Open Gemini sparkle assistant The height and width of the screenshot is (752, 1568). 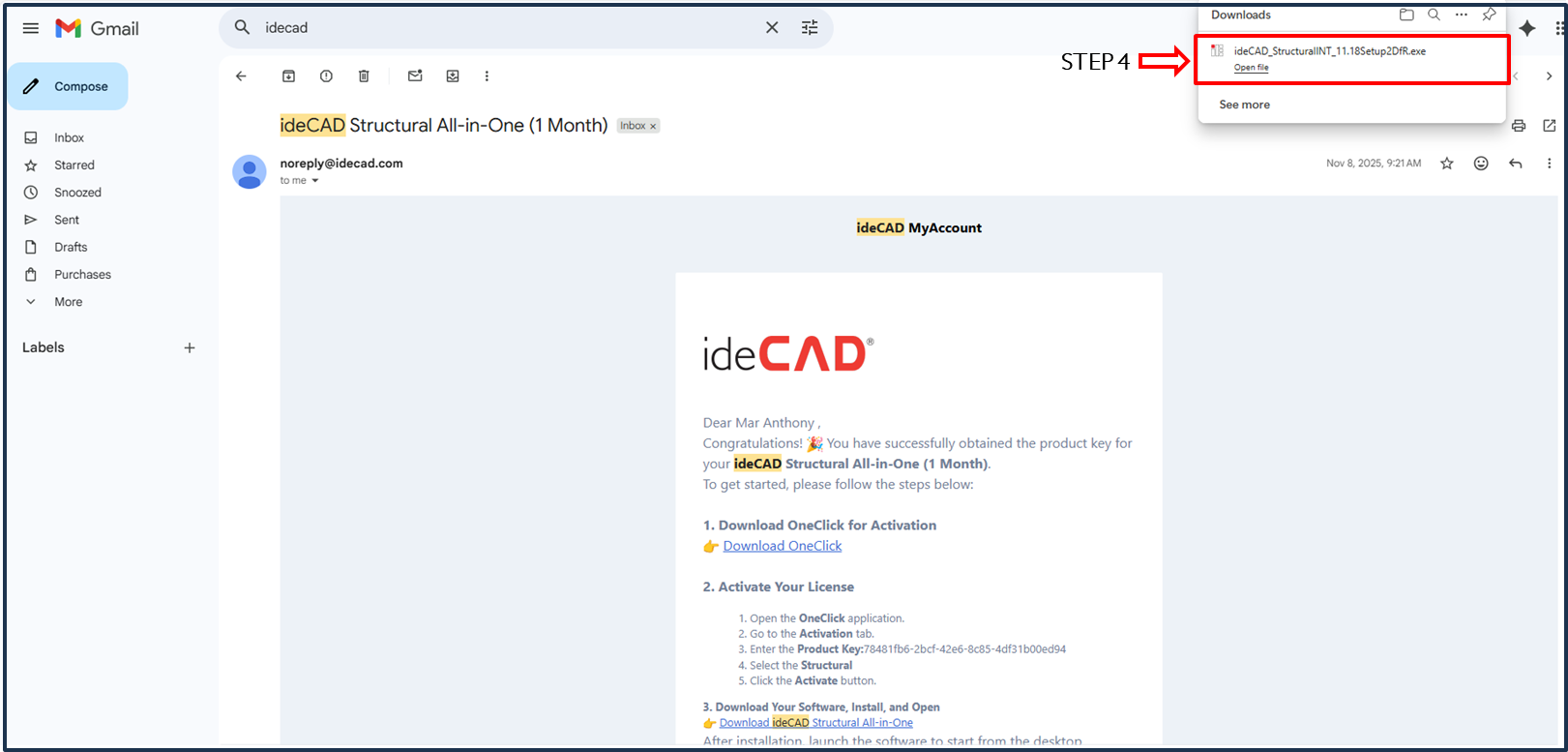[1527, 28]
